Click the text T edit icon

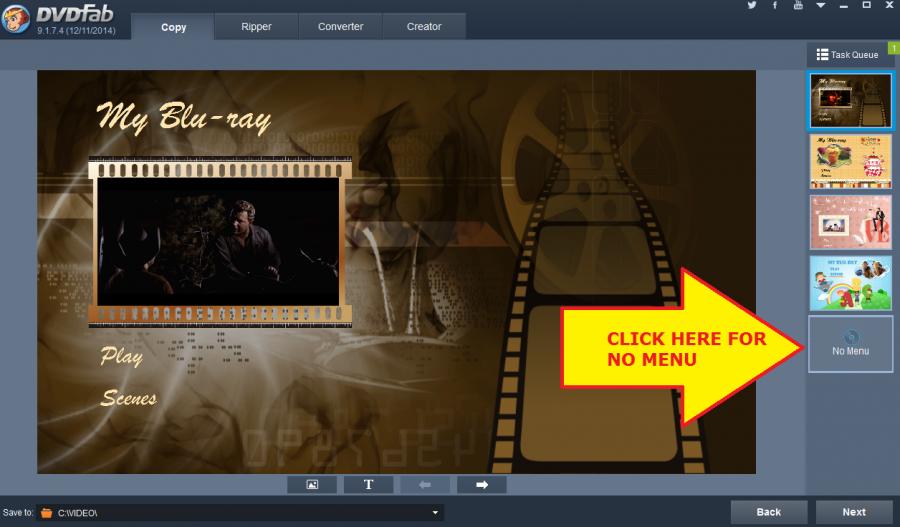pyautogui.click(x=368, y=485)
